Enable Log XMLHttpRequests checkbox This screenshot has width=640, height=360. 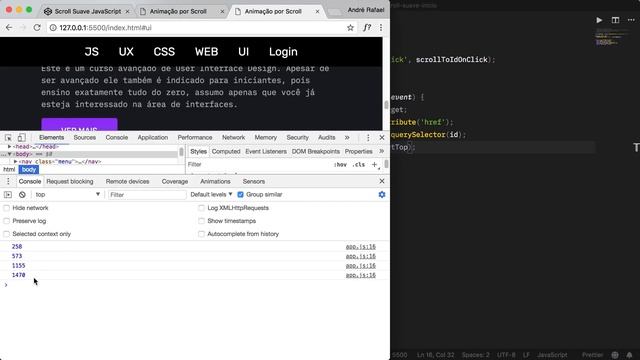pos(201,208)
